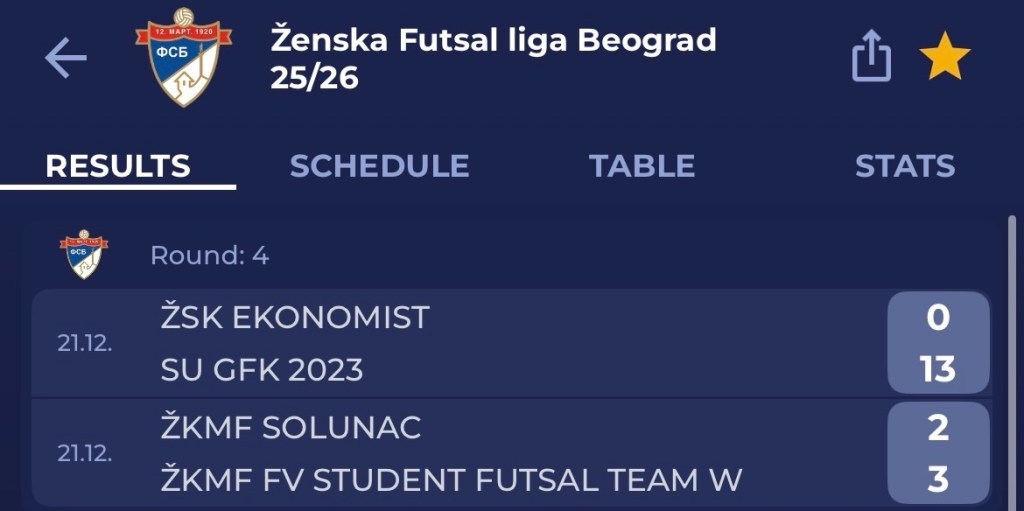The height and width of the screenshot is (511, 1024).
Task: Open SU GFK 2023 team name
Action: pyautogui.click(x=262, y=370)
